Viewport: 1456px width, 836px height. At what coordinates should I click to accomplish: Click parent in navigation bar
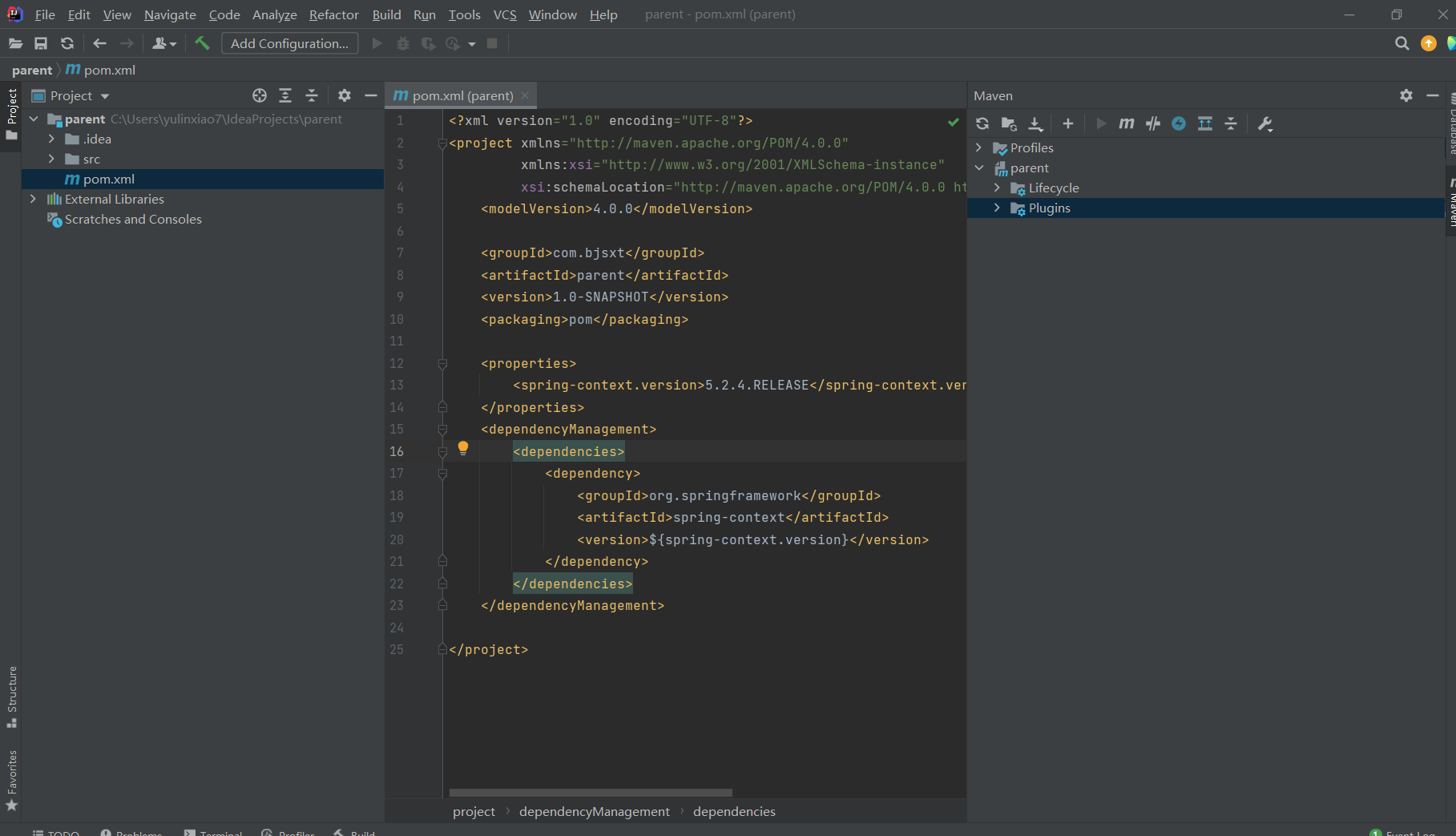(32, 71)
